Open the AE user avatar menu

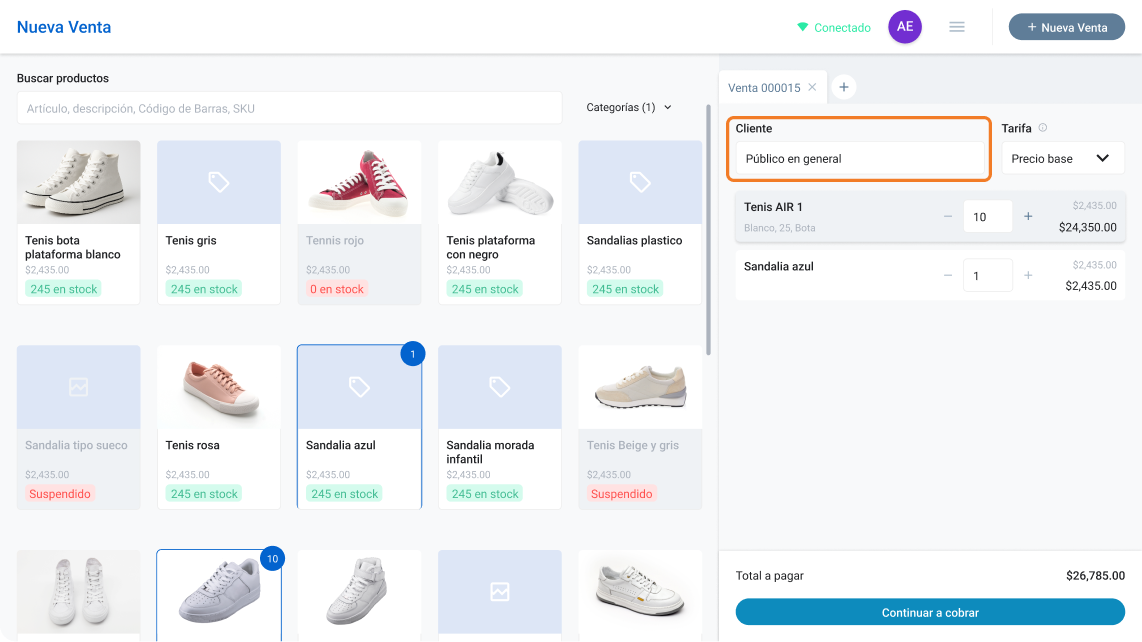[905, 27]
